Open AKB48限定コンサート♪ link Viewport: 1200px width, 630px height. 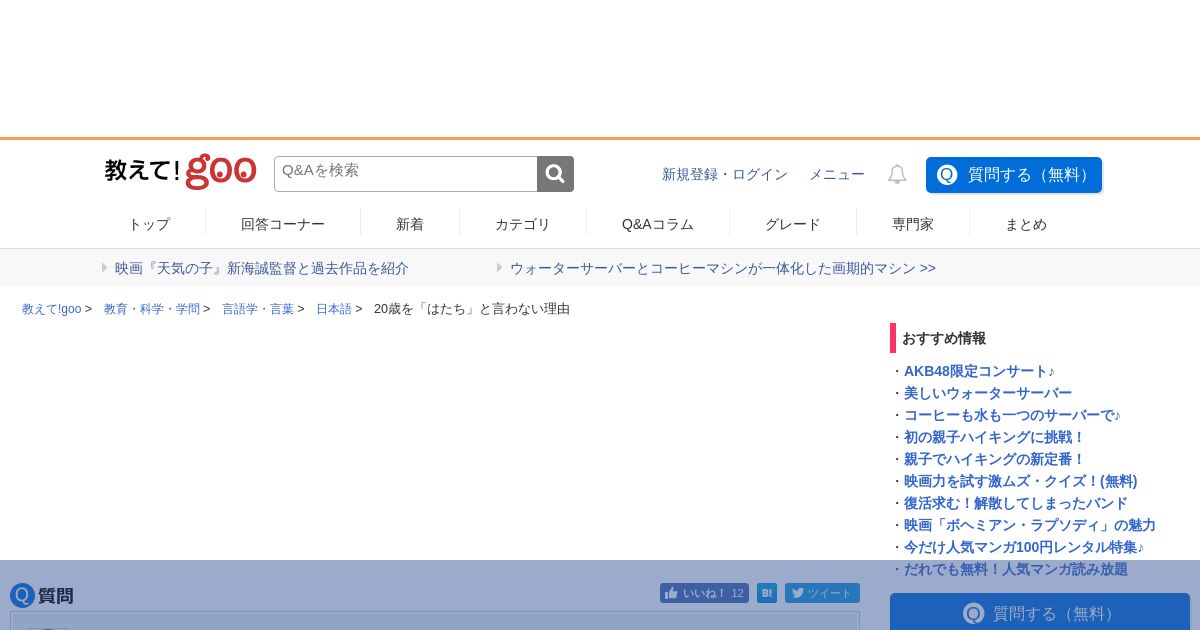point(979,371)
